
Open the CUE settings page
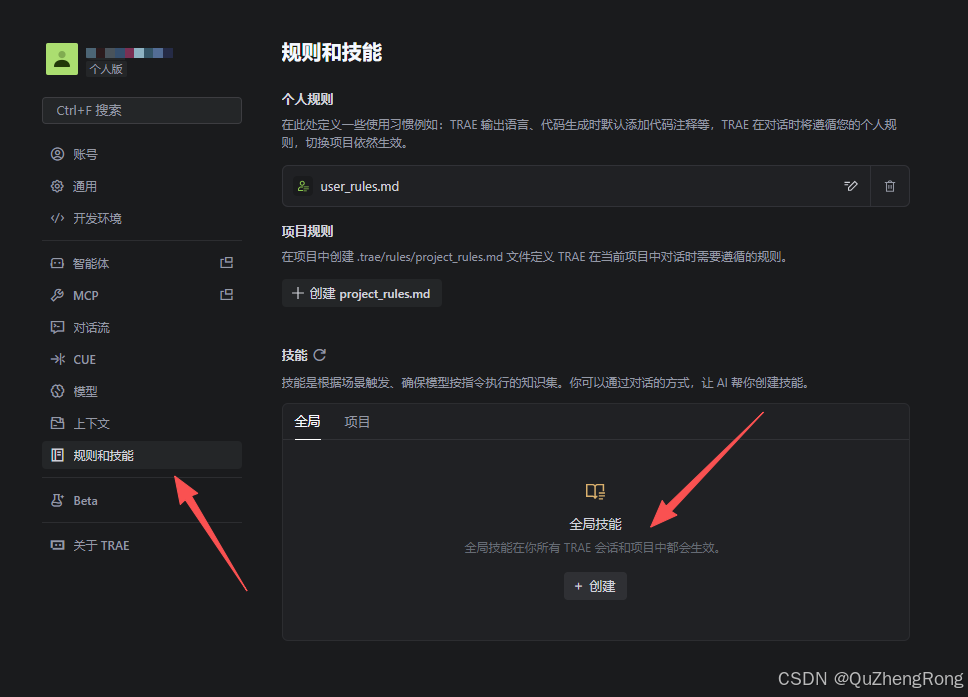tap(142, 360)
